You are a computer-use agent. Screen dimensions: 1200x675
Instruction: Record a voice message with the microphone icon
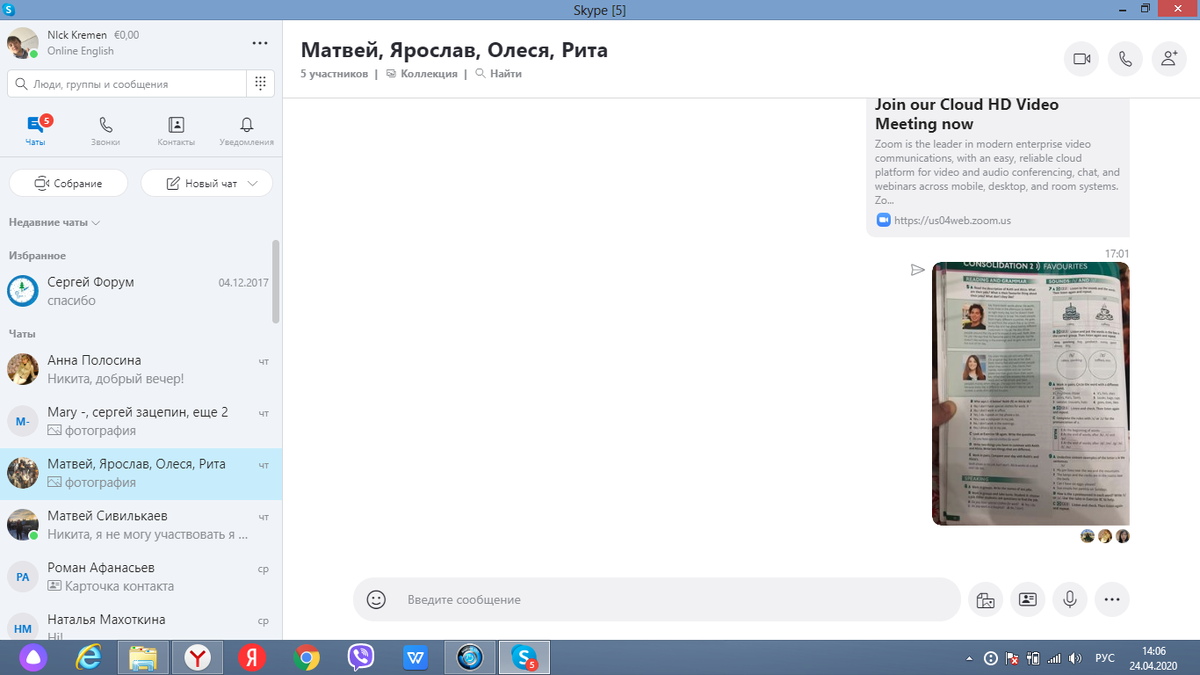pos(1069,599)
